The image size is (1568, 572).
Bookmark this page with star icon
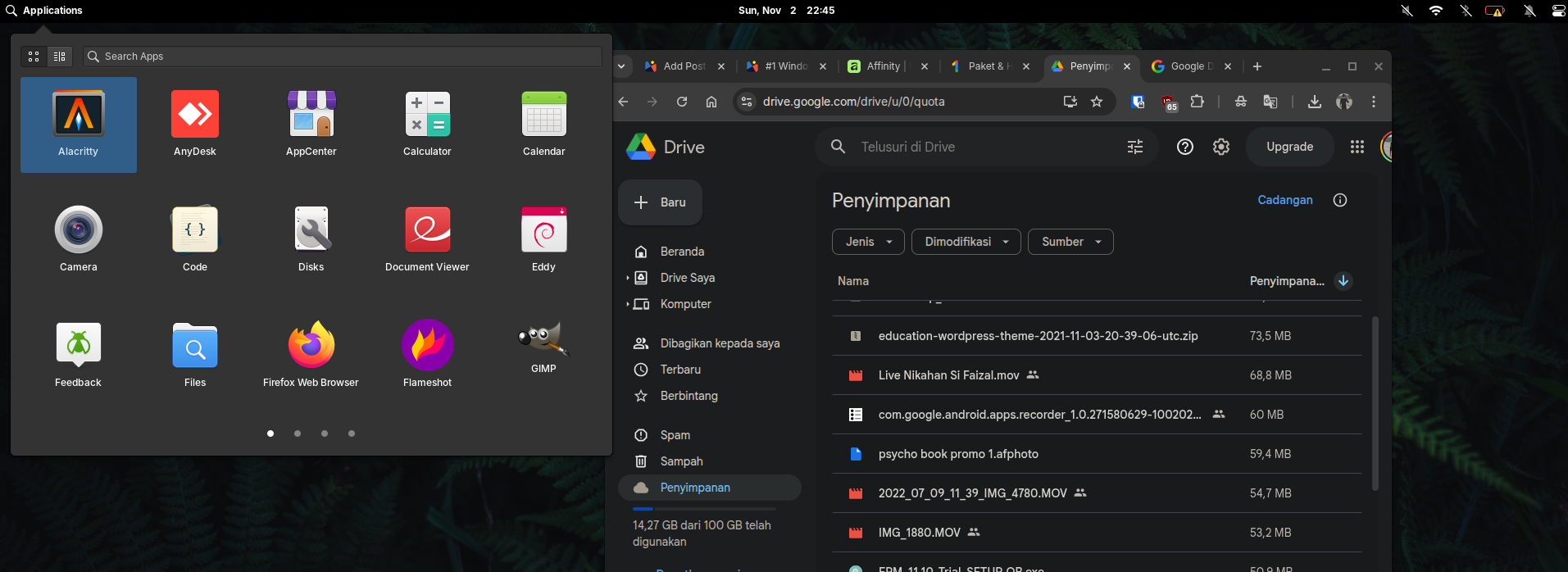(x=1097, y=102)
